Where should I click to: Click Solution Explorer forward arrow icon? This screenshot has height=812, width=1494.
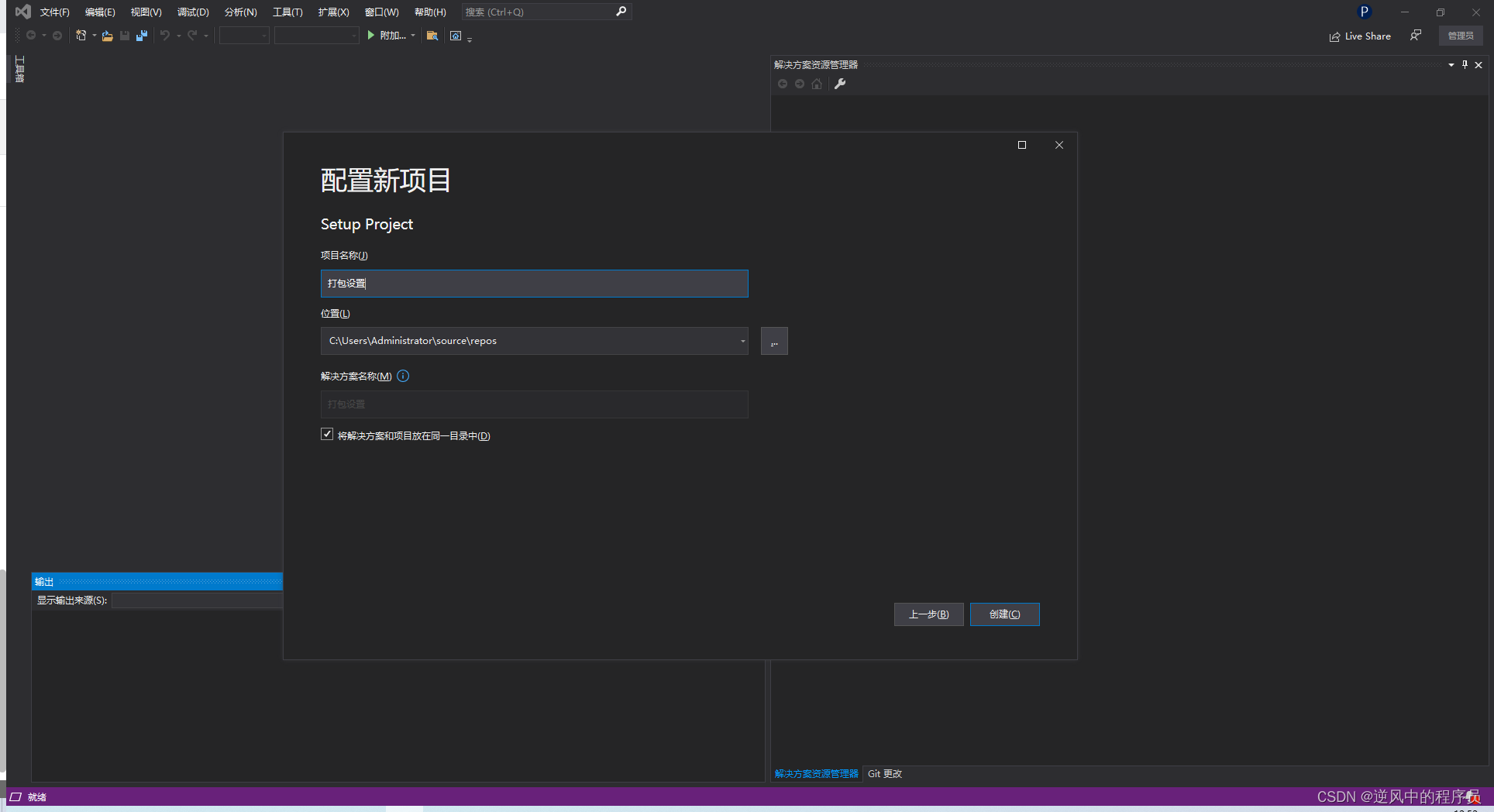(x=800, y=84)
